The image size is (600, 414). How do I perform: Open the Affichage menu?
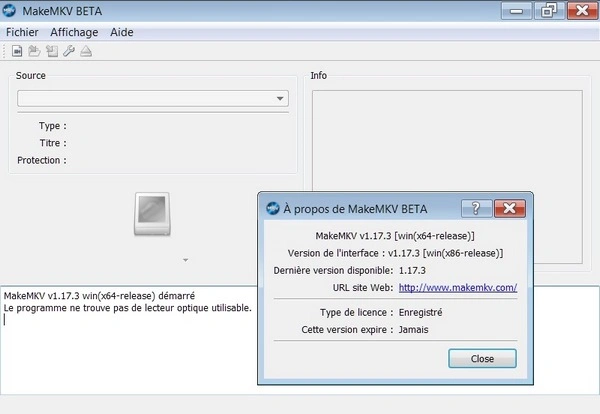point(83,32)
